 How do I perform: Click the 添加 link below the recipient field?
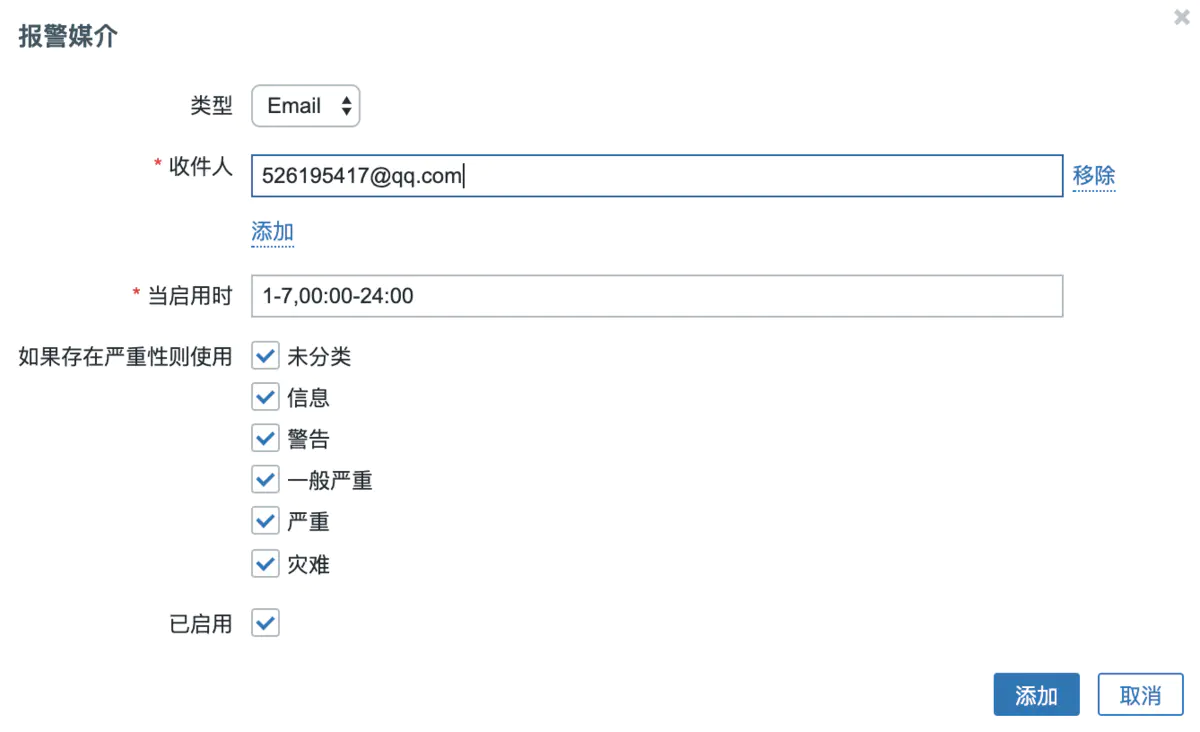(272, 232)
